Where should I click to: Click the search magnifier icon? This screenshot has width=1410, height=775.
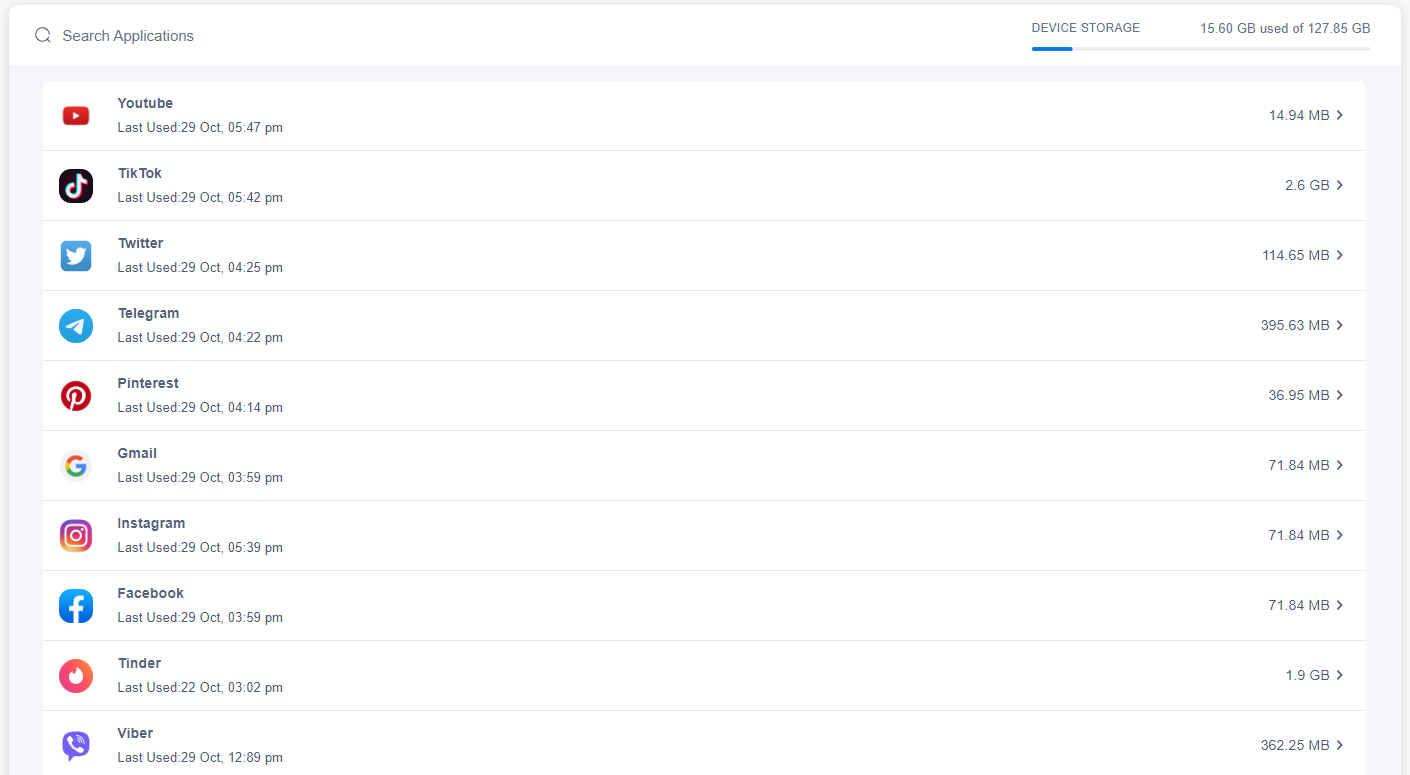(42, 34)
